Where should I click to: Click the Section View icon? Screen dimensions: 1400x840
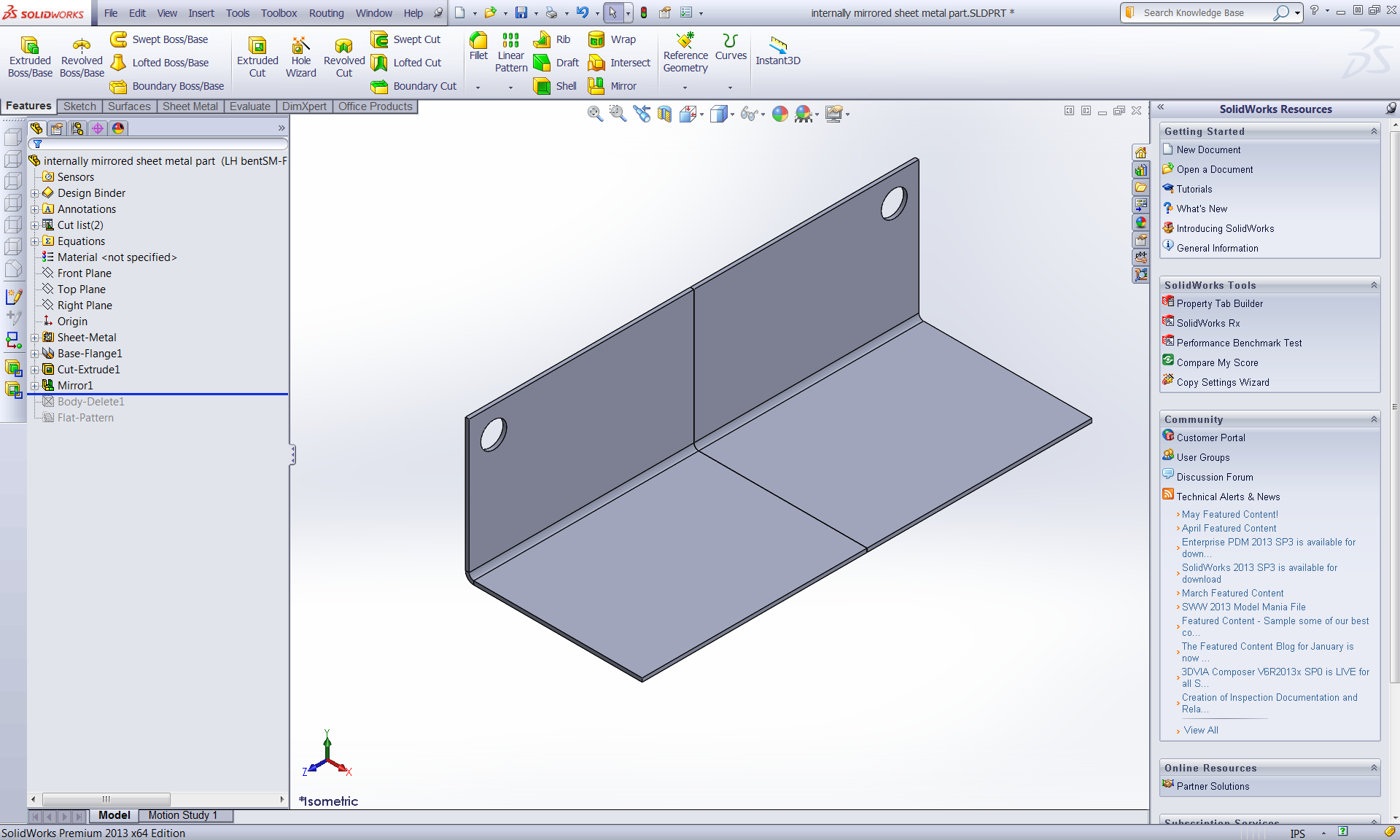(664, 113)
